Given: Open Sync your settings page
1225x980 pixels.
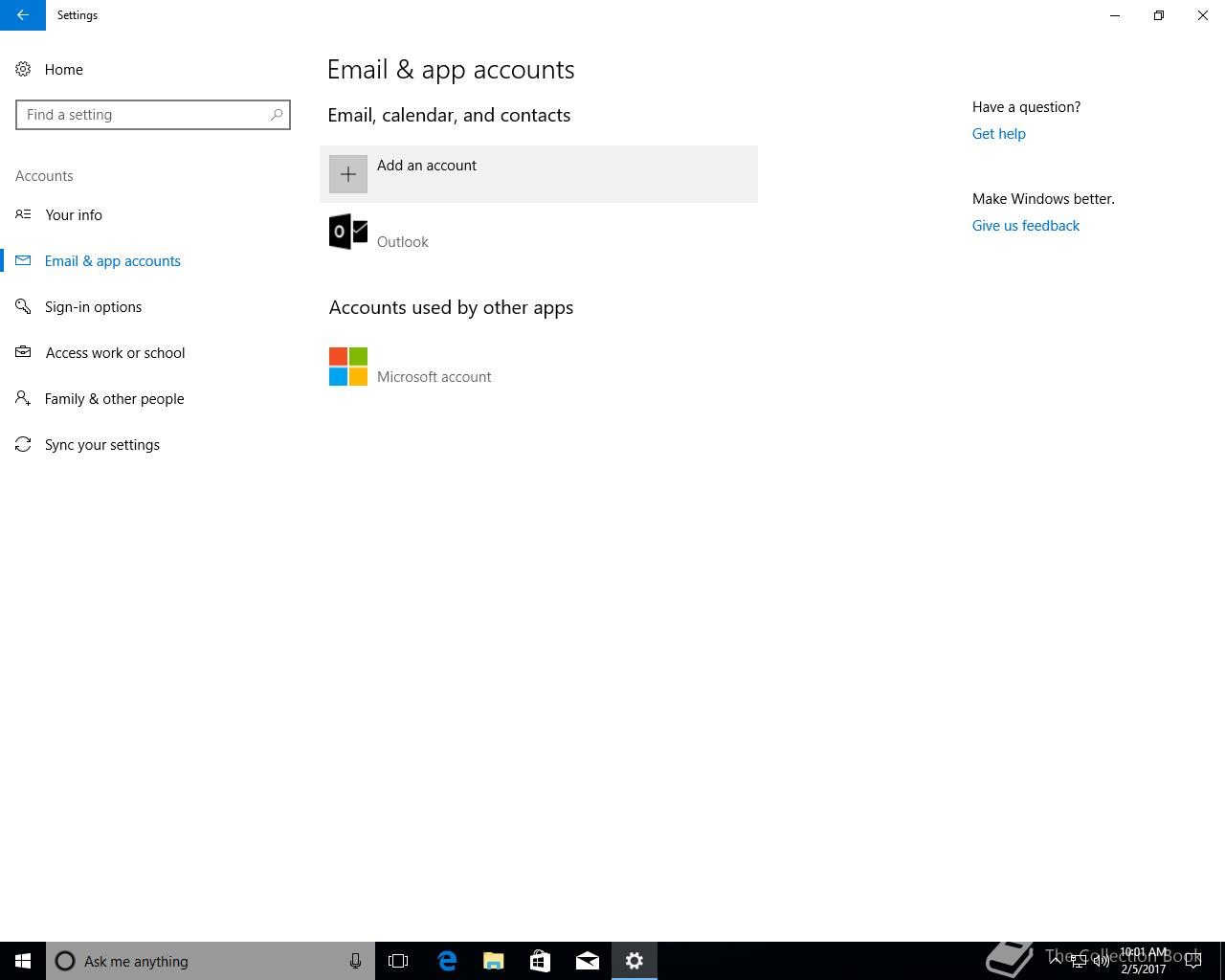Looking at the screenshot, I should [x=102, y=444].
